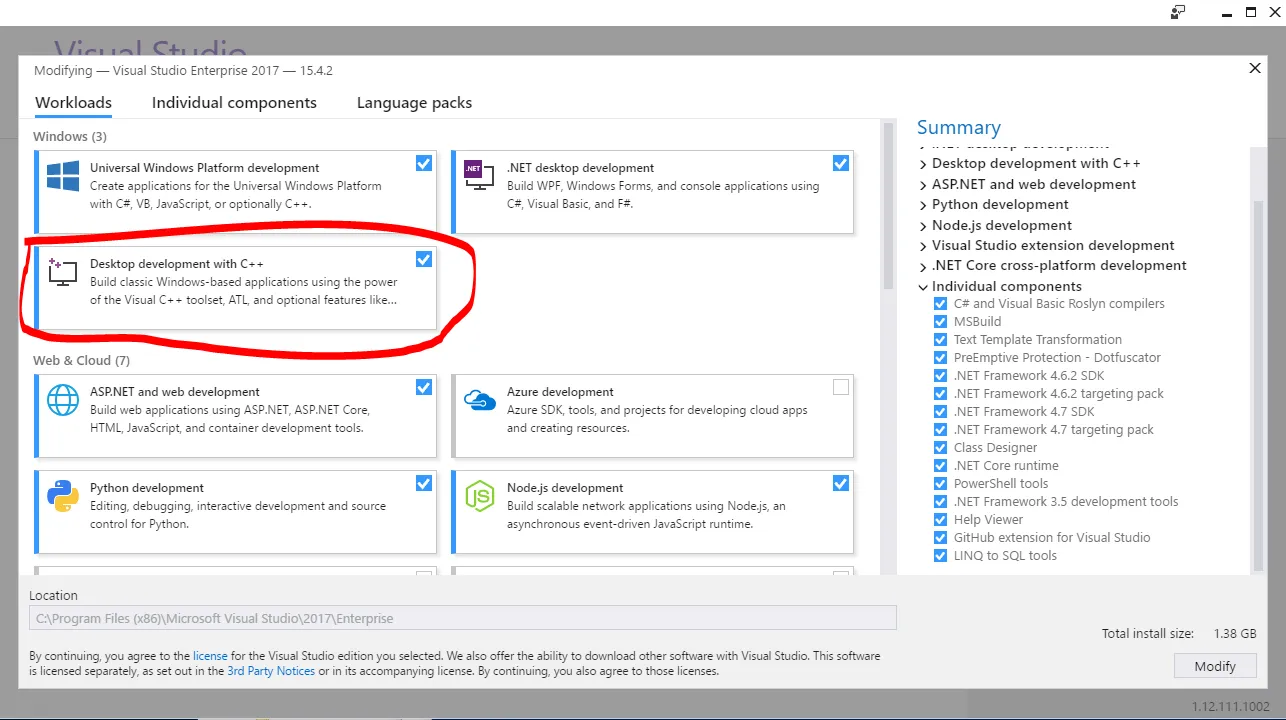Toggle the Desktop development with C++ workload checkbox

tap(424, 259)
